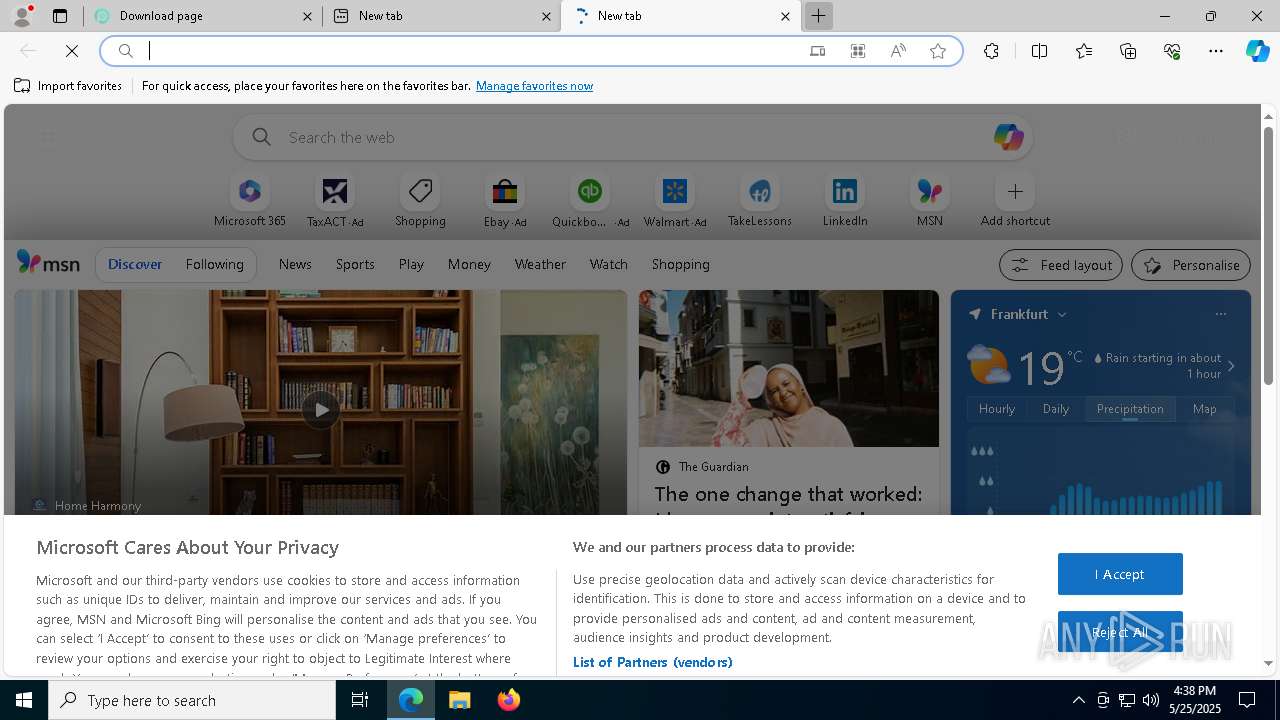1280x720 pixels.
Task: Select the Daily weather tab
Action: (x=1056, y=409)
